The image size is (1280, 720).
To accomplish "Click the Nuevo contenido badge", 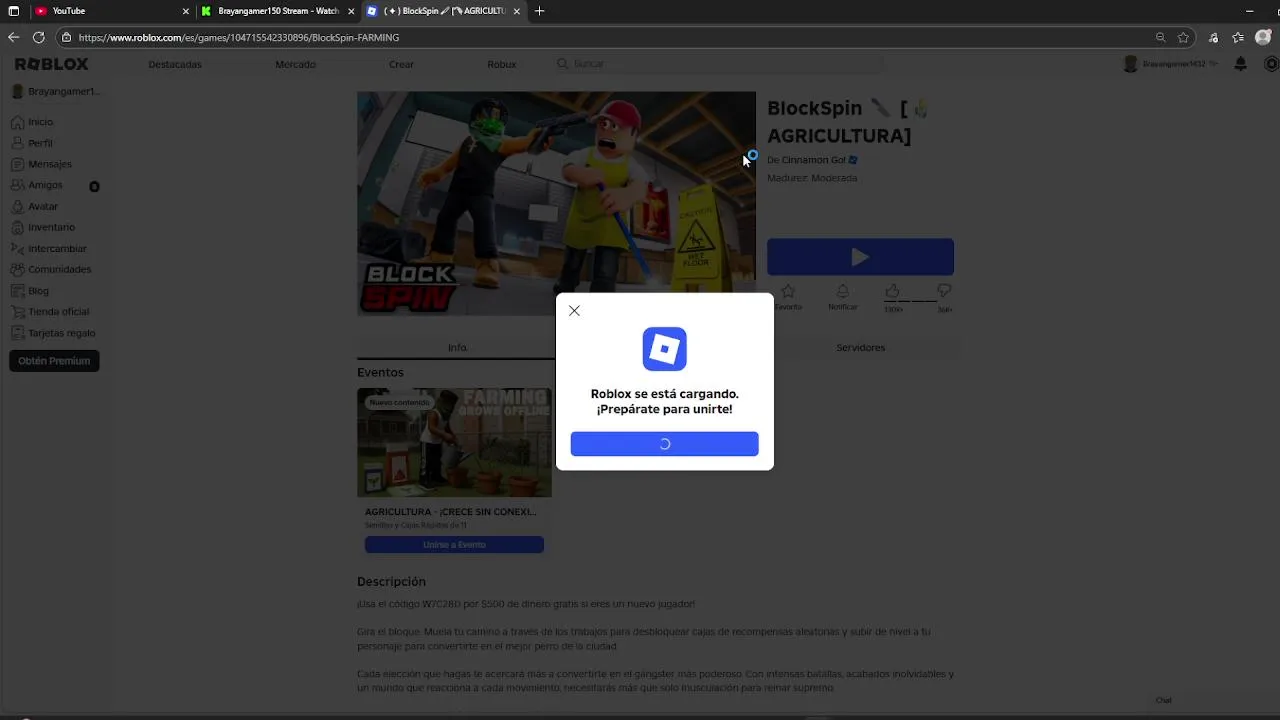I will [399, 402].
